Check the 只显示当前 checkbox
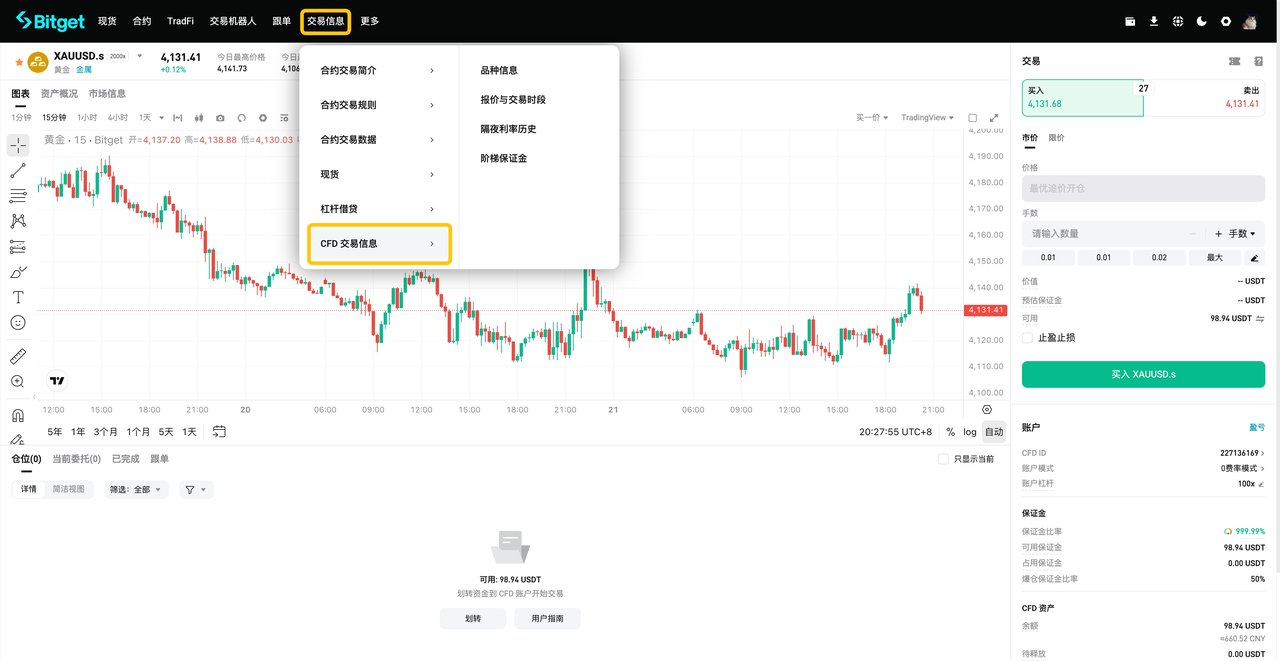 coord(943,459)
